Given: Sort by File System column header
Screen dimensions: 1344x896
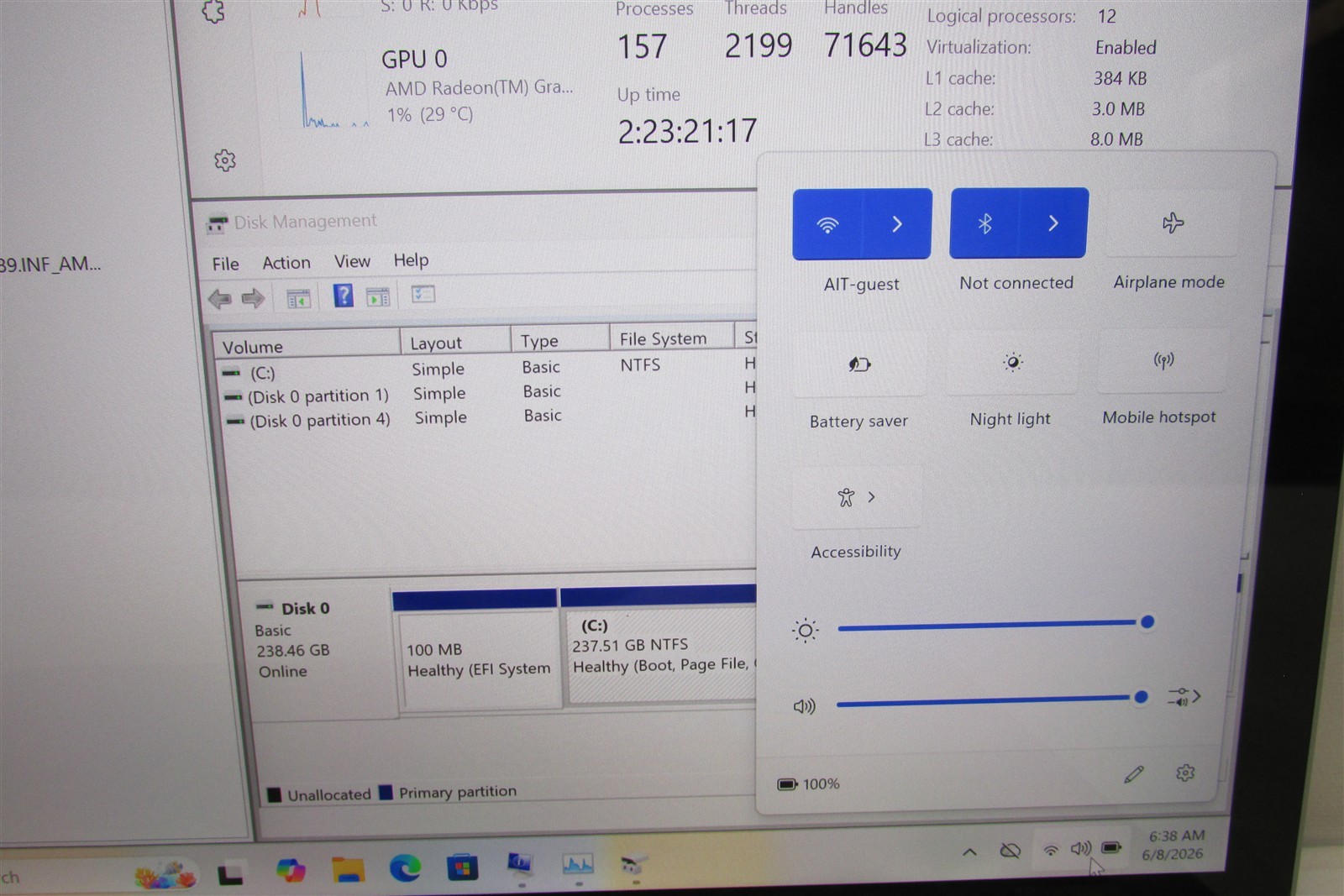Looking at the screenshot, I should tap(671, 338).
